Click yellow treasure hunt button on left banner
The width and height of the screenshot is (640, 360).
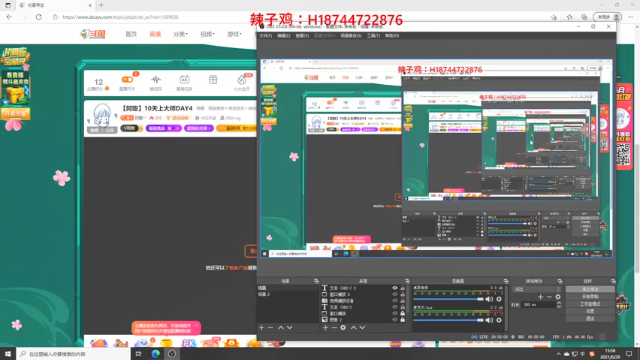click(x=16, y=113)
